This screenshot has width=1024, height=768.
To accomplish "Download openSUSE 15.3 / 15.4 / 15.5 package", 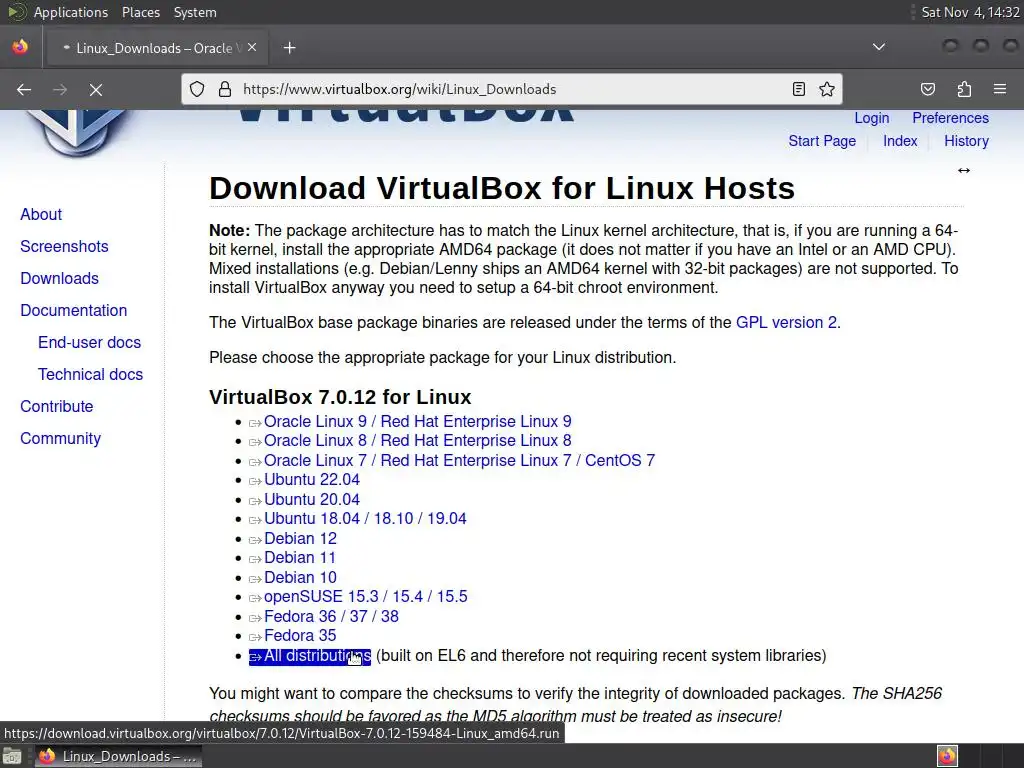I will click(x=366, y=597).
